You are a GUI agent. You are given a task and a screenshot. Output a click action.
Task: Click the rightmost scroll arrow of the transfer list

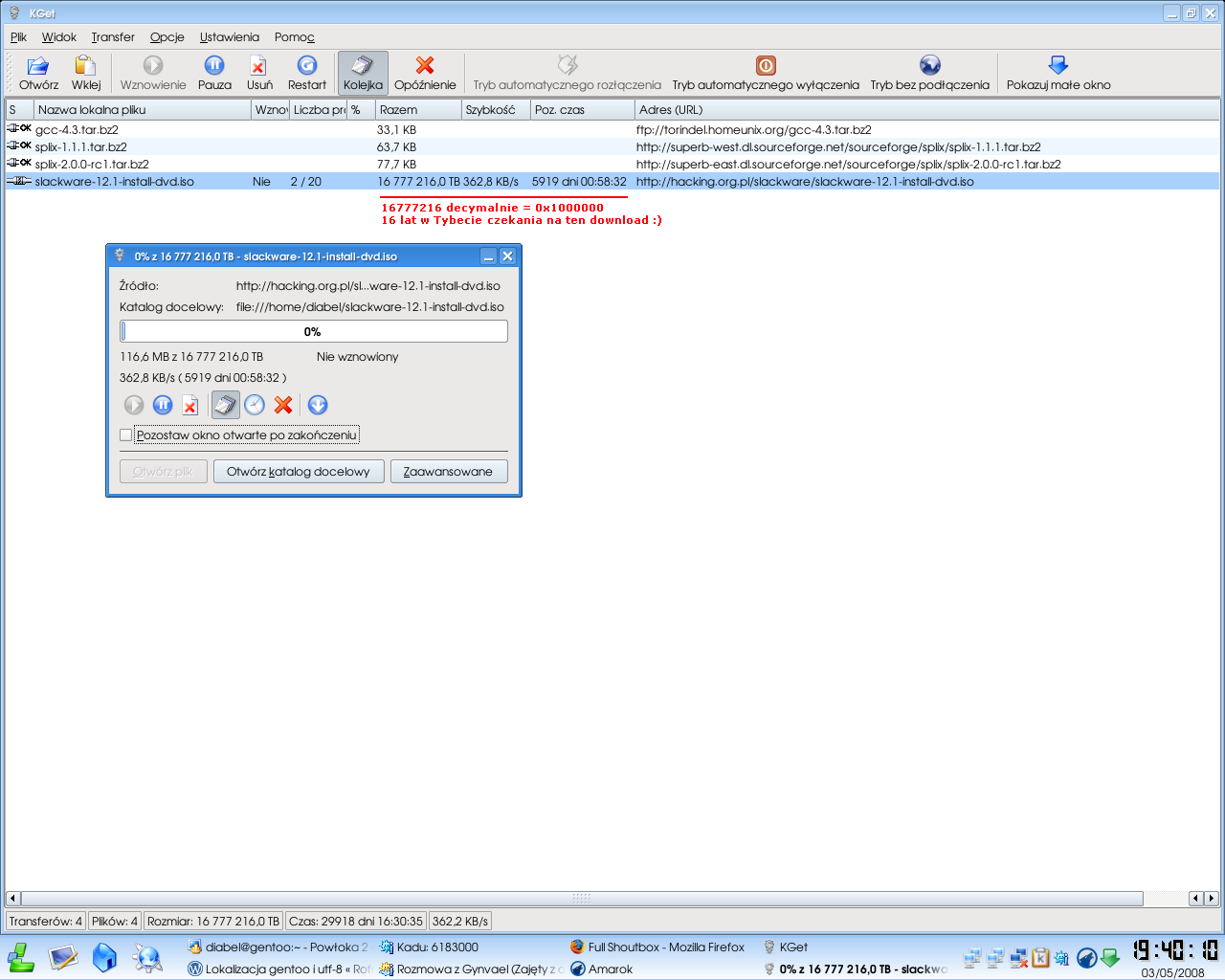1212,899
